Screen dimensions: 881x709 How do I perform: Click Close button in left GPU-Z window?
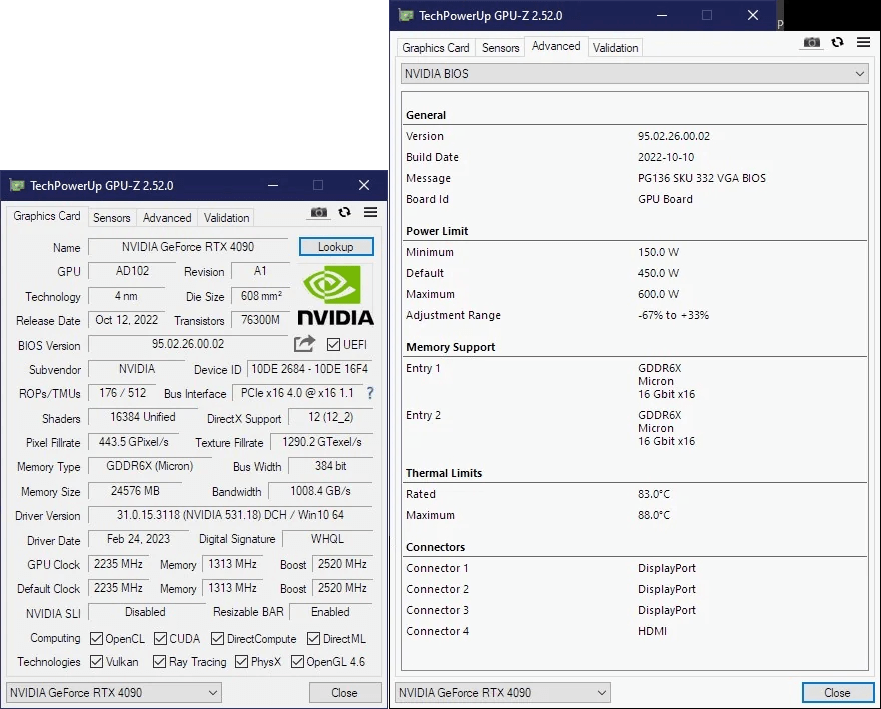[344, 693]
